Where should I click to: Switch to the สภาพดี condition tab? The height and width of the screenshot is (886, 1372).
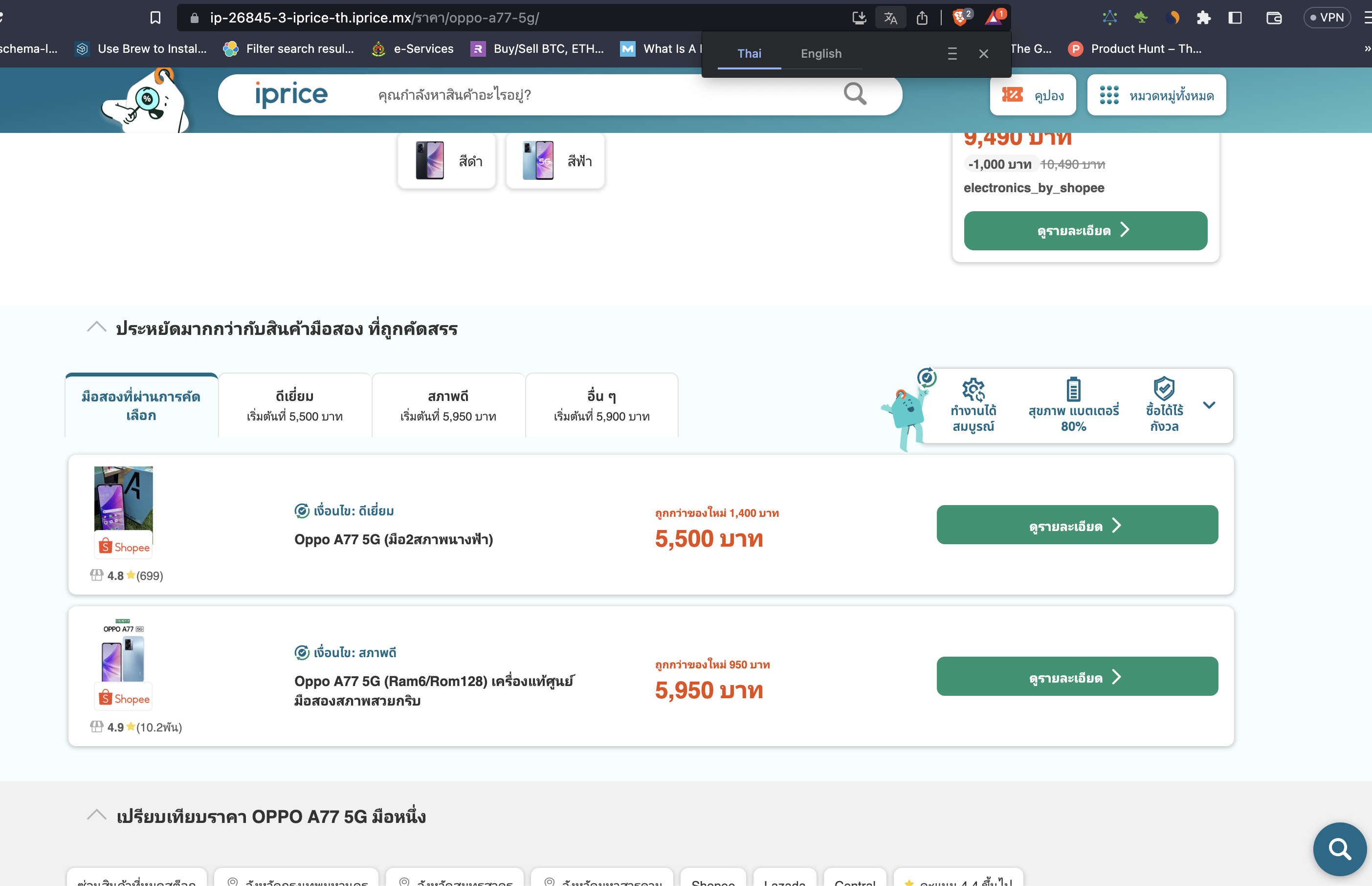(448, 405)
